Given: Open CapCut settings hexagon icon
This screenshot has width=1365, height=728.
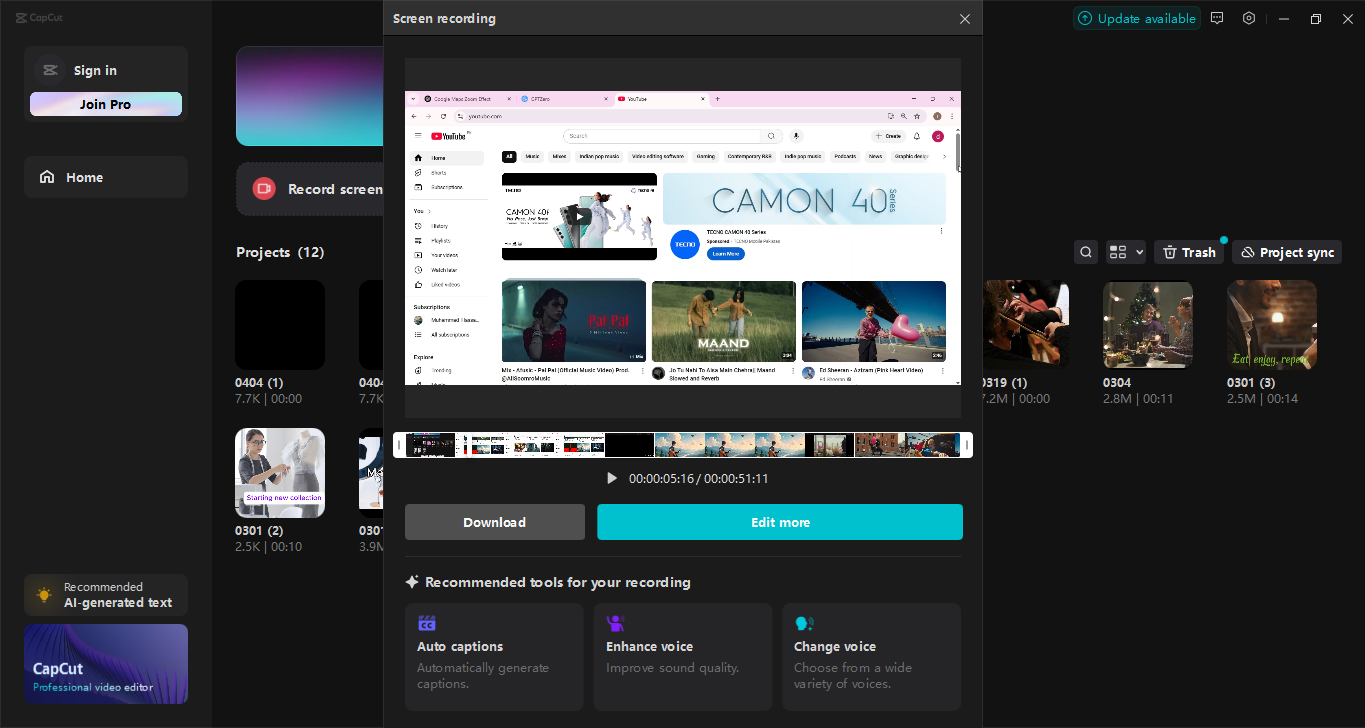Looking at the screenshot, I should [x=1249, y=18].
